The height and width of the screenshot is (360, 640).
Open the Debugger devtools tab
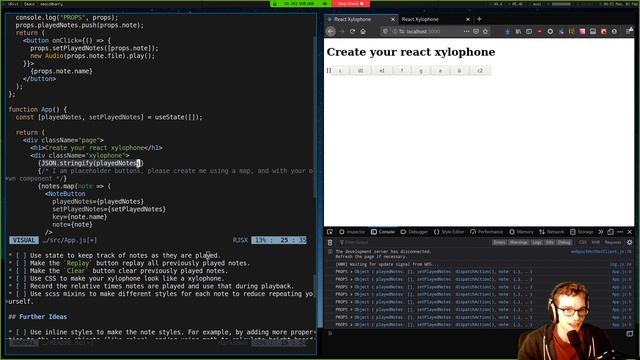point(414,232)
